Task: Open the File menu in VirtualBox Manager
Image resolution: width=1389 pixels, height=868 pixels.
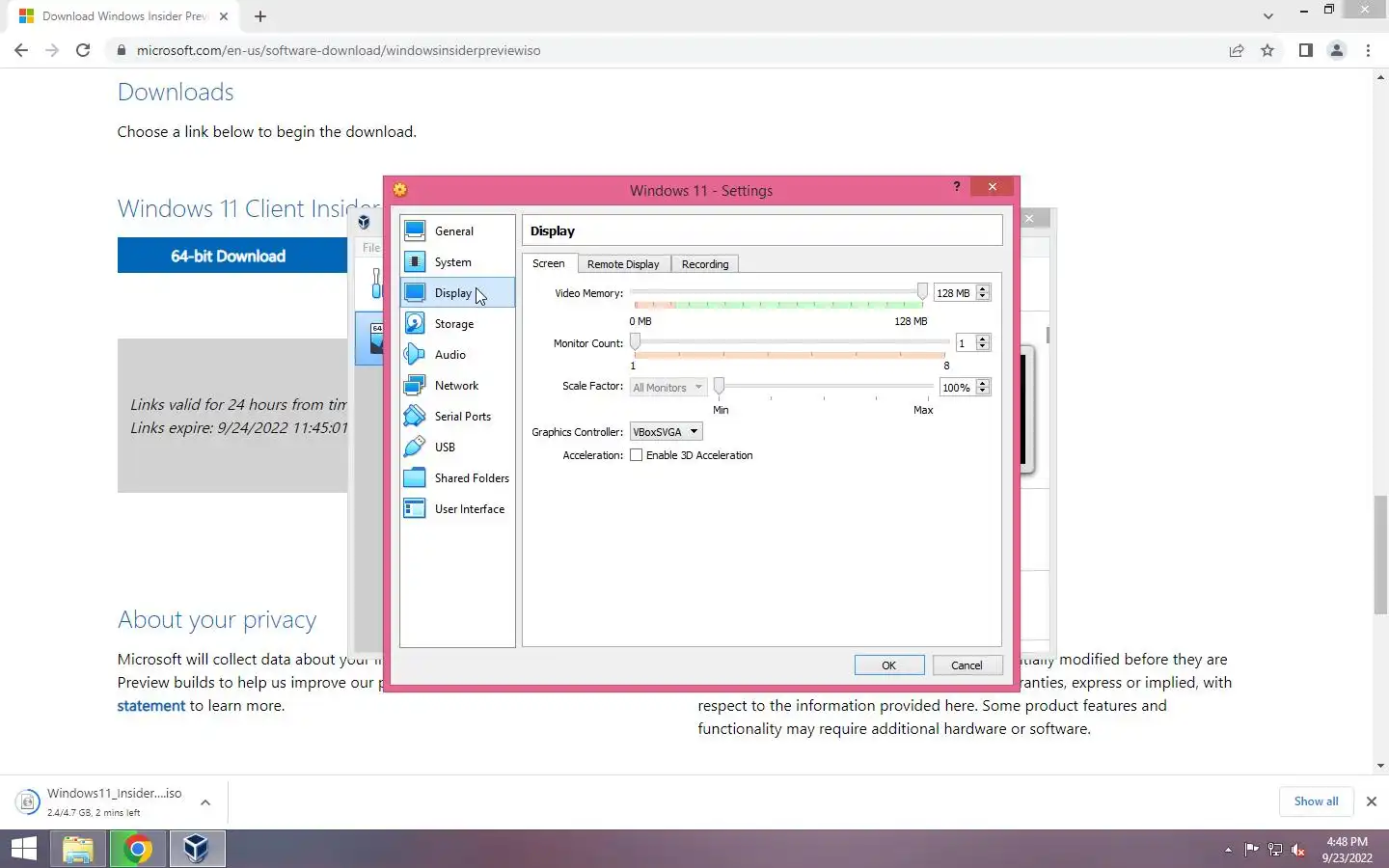Action: [371, 248]
